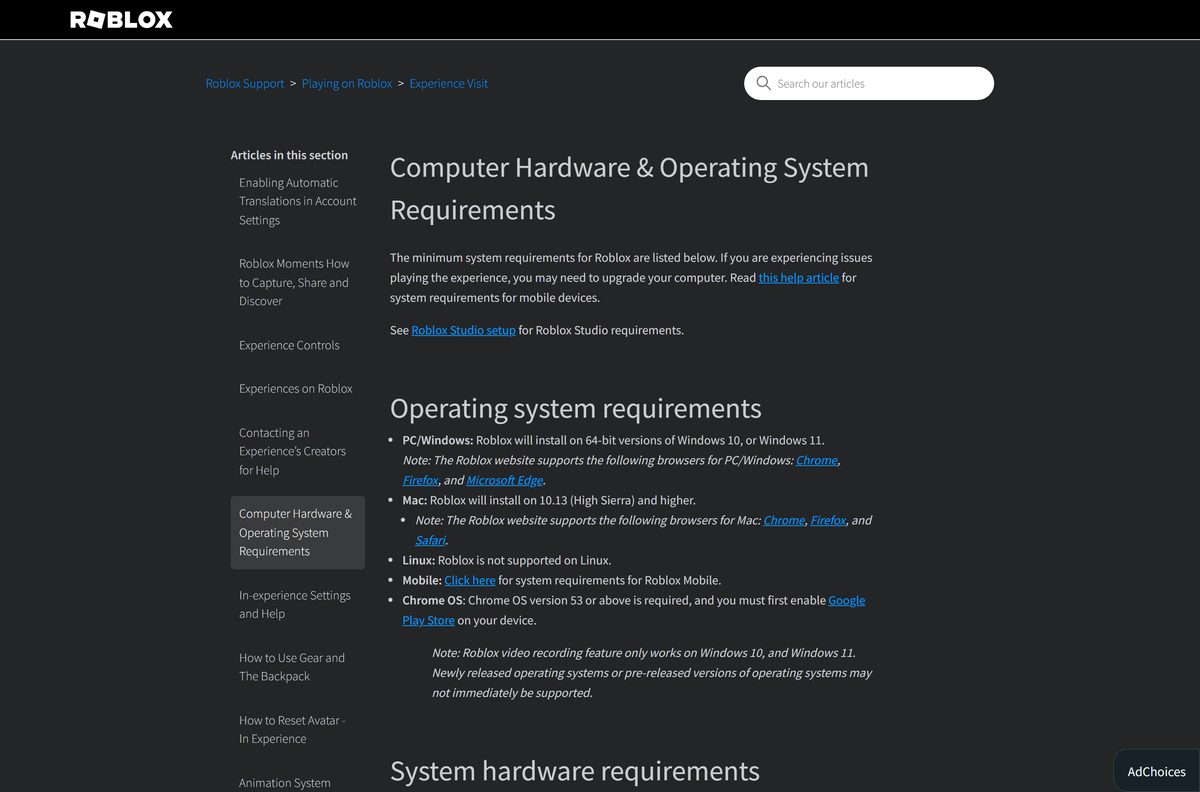Open Contacting an Experience's Creators for Help
1200x792 pixels.
coord(292,451)
